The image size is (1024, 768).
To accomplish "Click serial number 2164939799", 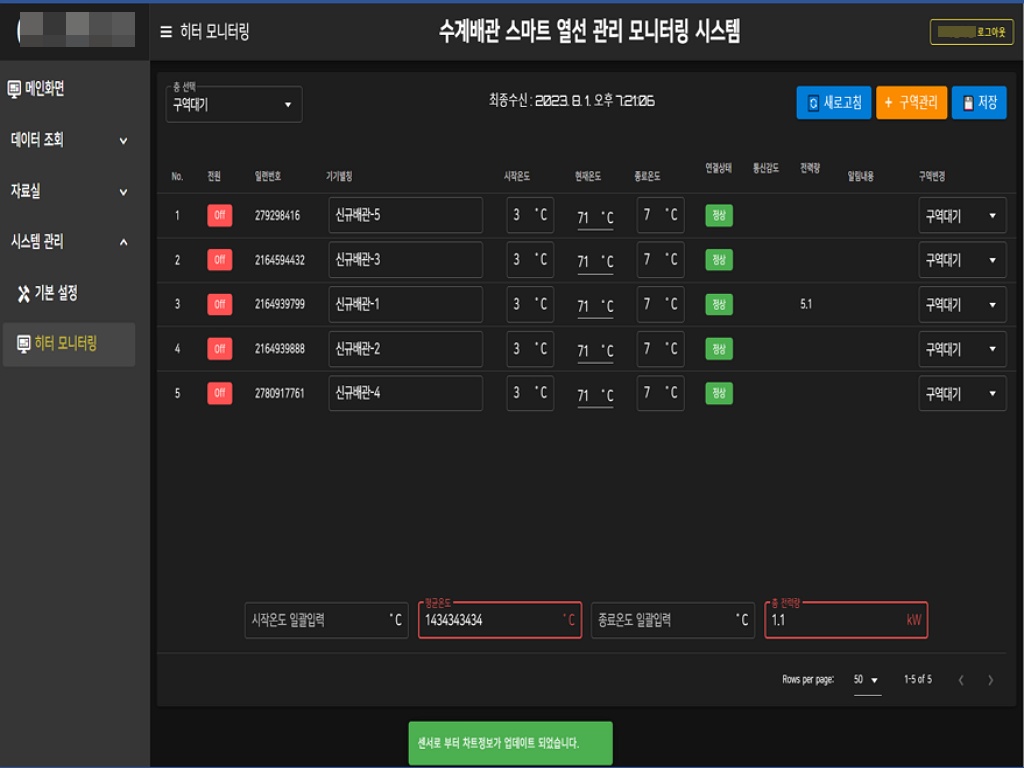I will (280, 304).
